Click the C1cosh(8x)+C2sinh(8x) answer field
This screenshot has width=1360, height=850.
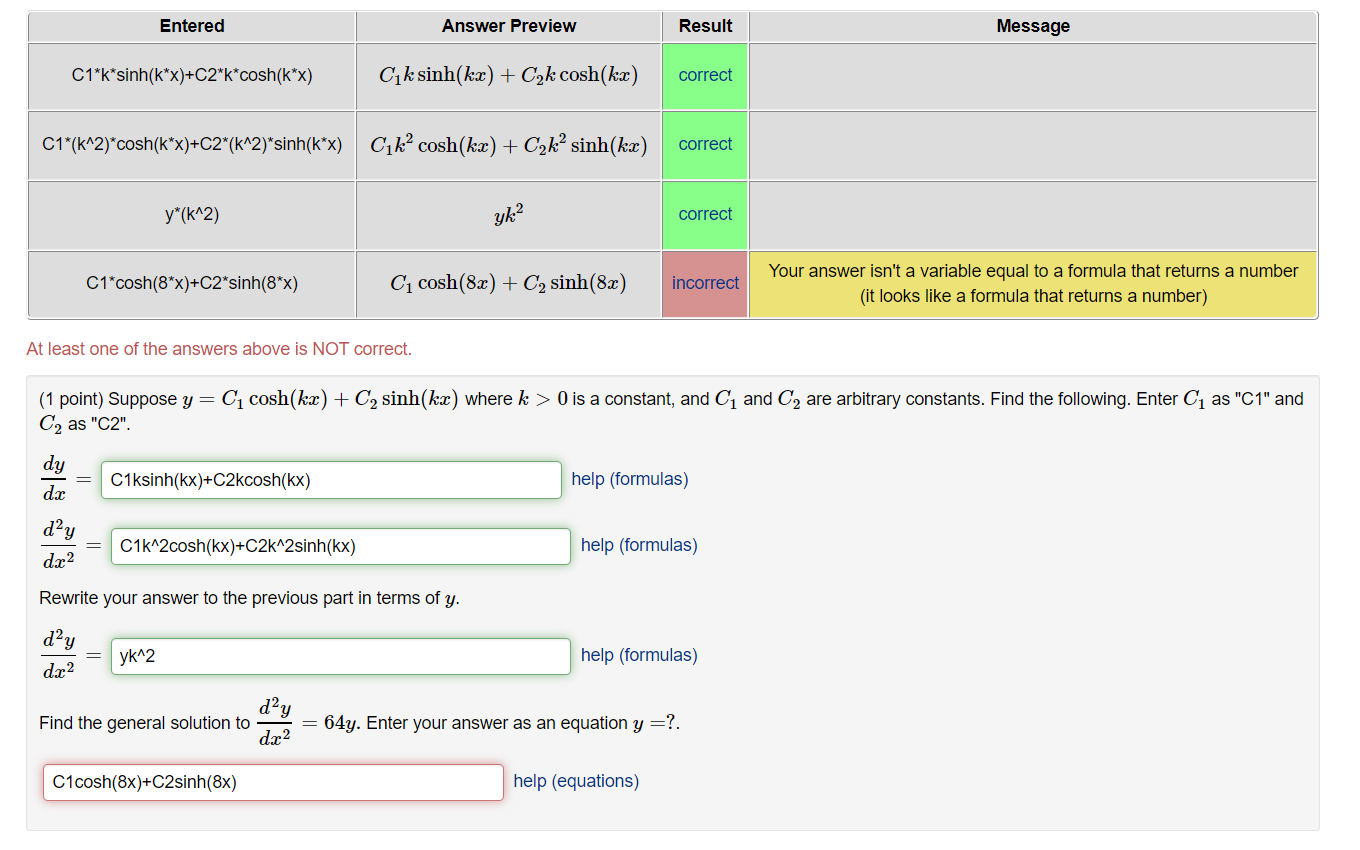coord(273,782)
